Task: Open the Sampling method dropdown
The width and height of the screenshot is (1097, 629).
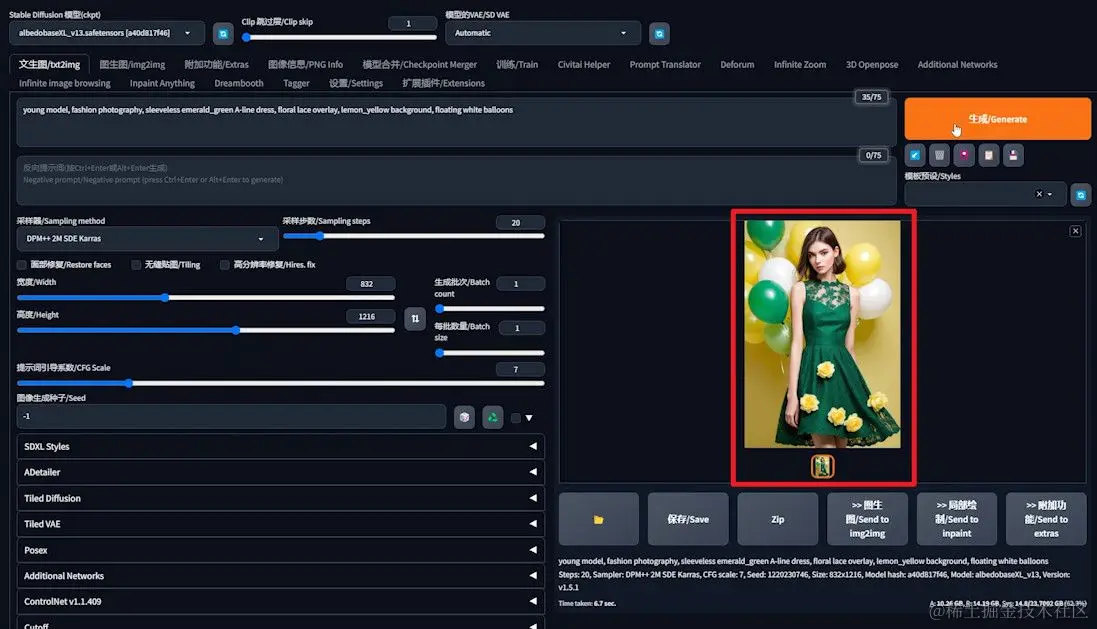Action: (147, 239)
